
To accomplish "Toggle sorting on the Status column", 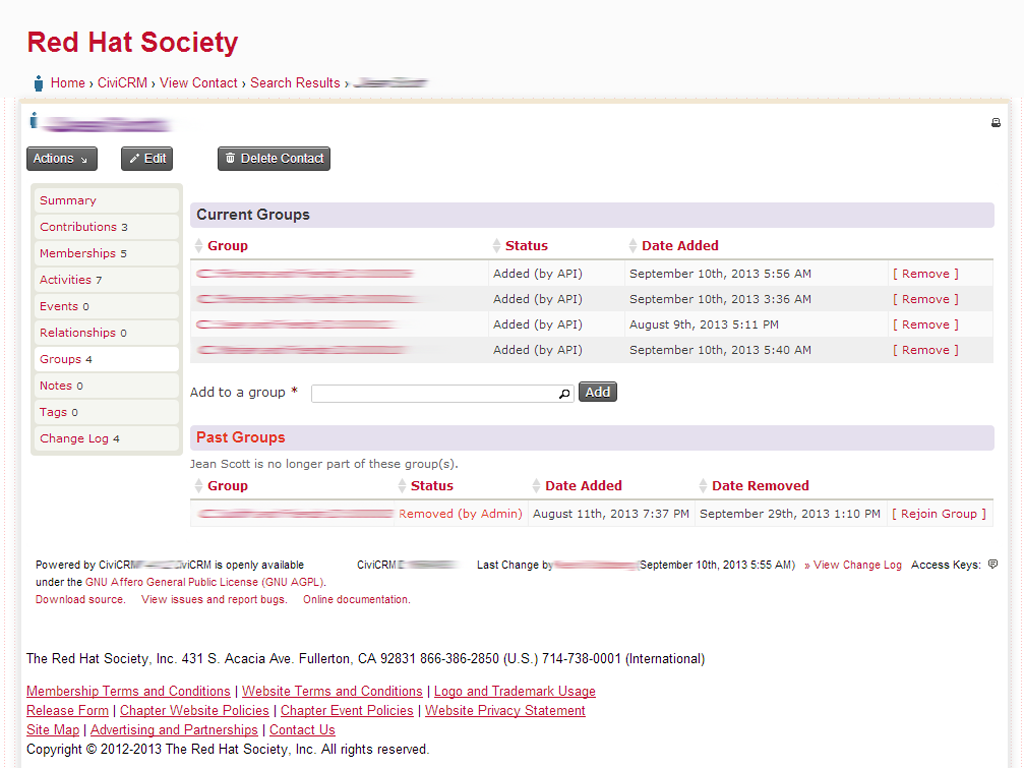I will click(x=496, y=245).
